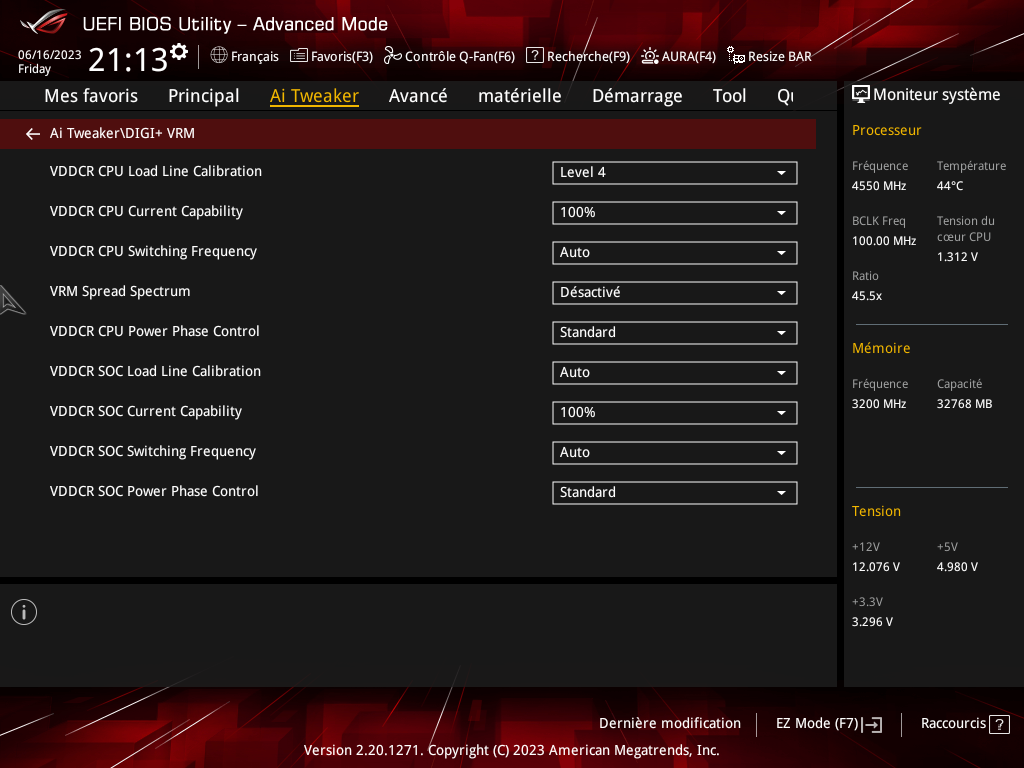Open VDDCR SOC Load Line Calibration dropdown
Image resolution: width=1024 pixels, height=768 pixels.
tap(675, 373)
